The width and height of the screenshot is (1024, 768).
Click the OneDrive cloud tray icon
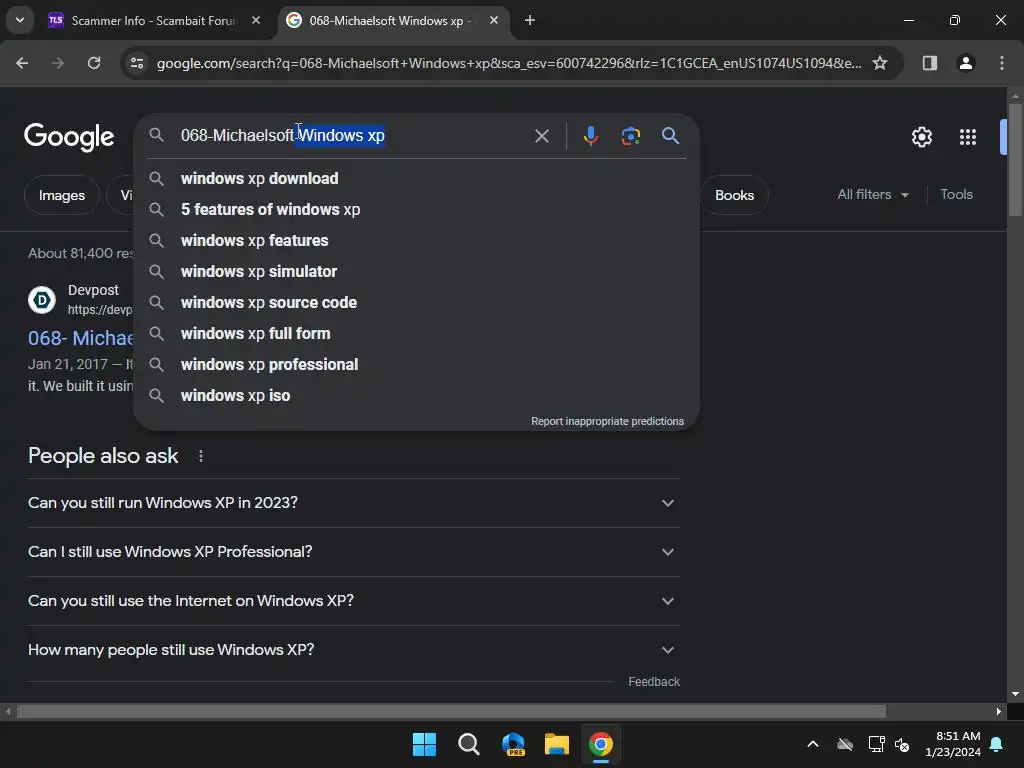(844, 744)
